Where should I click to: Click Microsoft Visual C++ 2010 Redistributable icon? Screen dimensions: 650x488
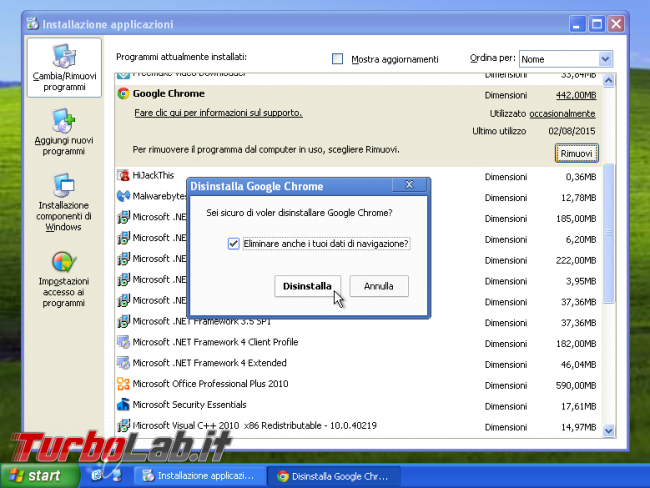[x=123, y=426]
